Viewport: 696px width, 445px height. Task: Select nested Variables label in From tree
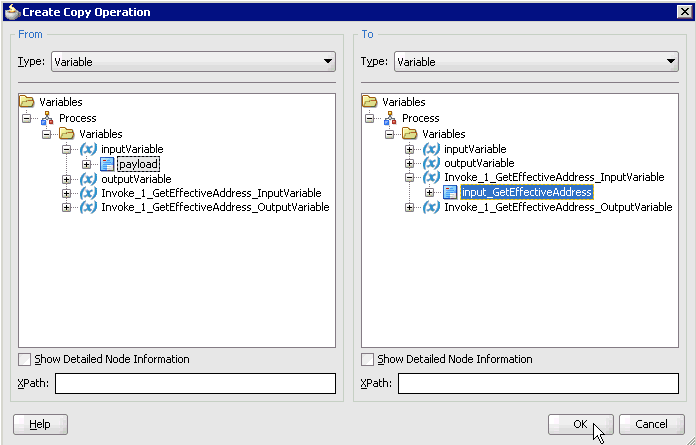(x=101, y=134)
